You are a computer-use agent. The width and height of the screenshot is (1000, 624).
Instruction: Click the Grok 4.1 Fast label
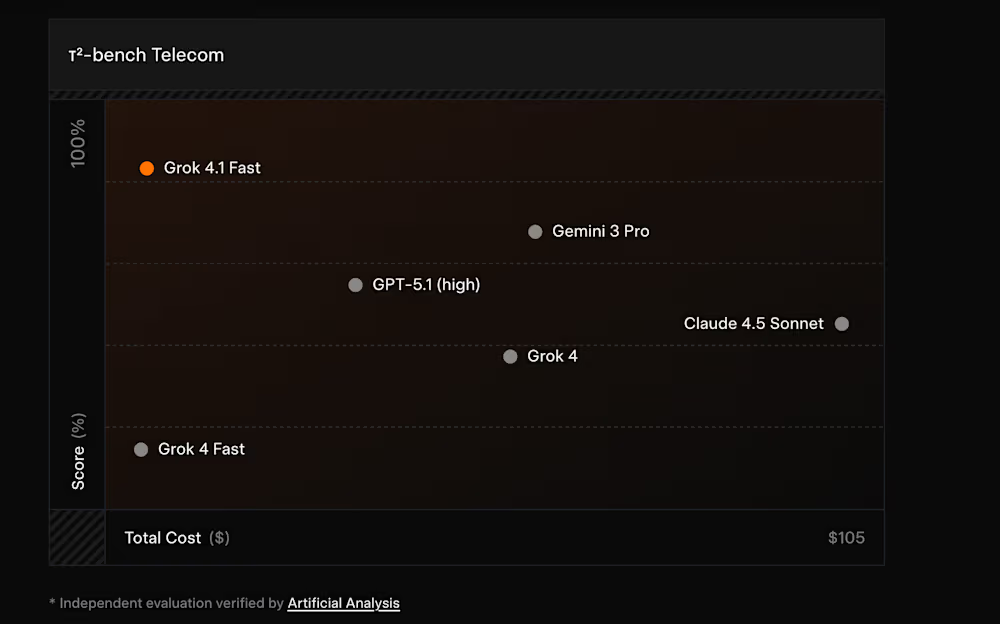point(212,168)
